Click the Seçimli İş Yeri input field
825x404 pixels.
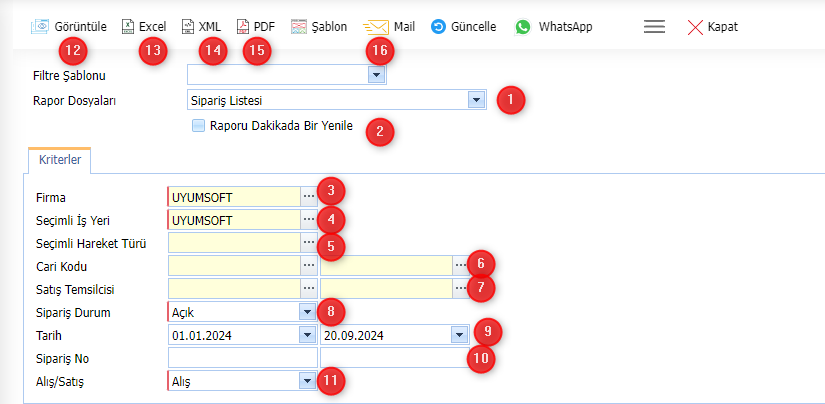[x=234, y=220]
